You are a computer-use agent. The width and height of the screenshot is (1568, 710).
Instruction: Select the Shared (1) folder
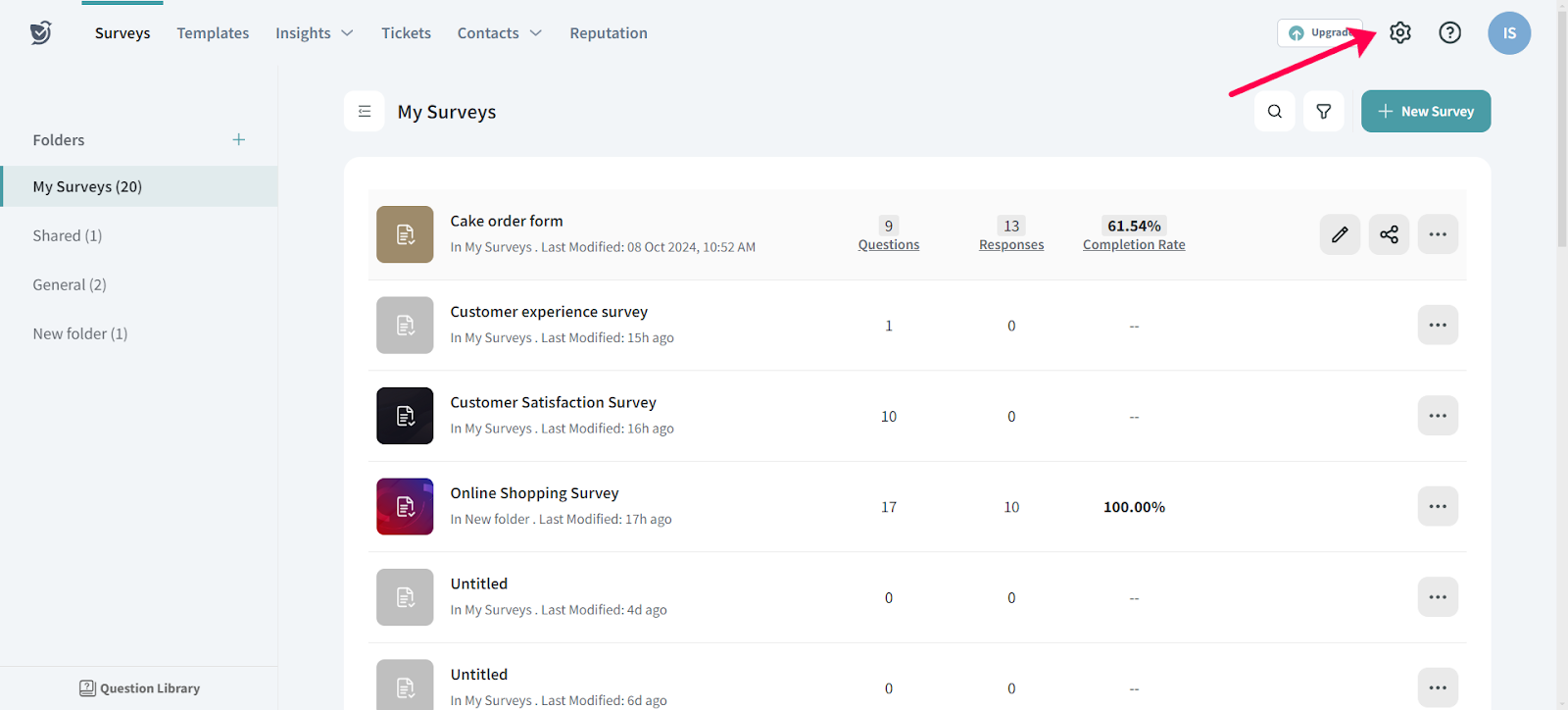pyautogui.click(x=68, y=235)
